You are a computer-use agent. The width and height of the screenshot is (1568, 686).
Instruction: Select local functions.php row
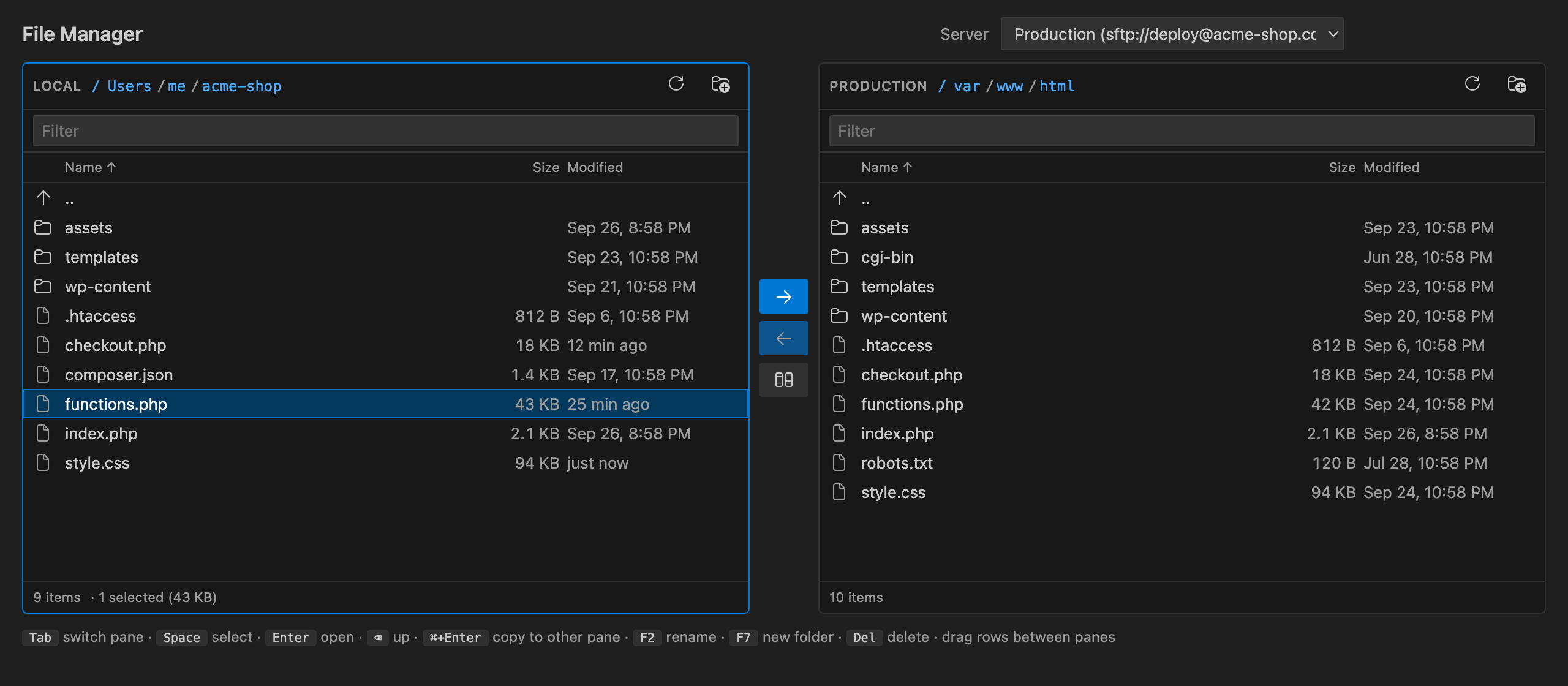[x=386, y=404]
